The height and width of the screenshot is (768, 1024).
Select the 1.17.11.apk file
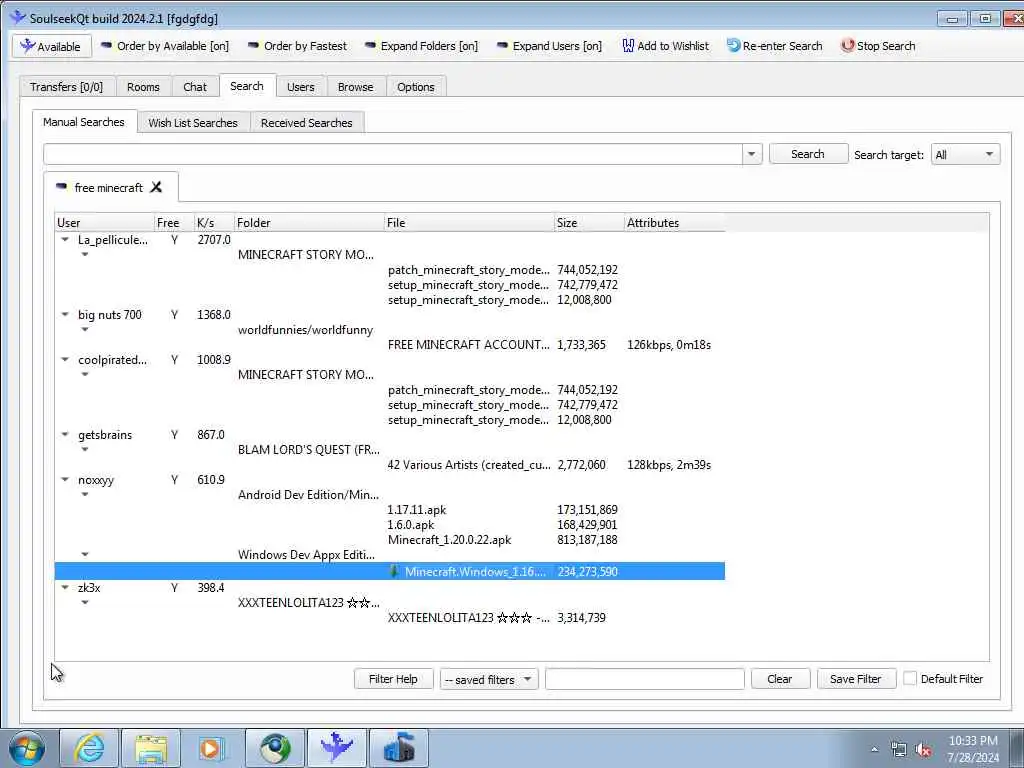point(417,510)
